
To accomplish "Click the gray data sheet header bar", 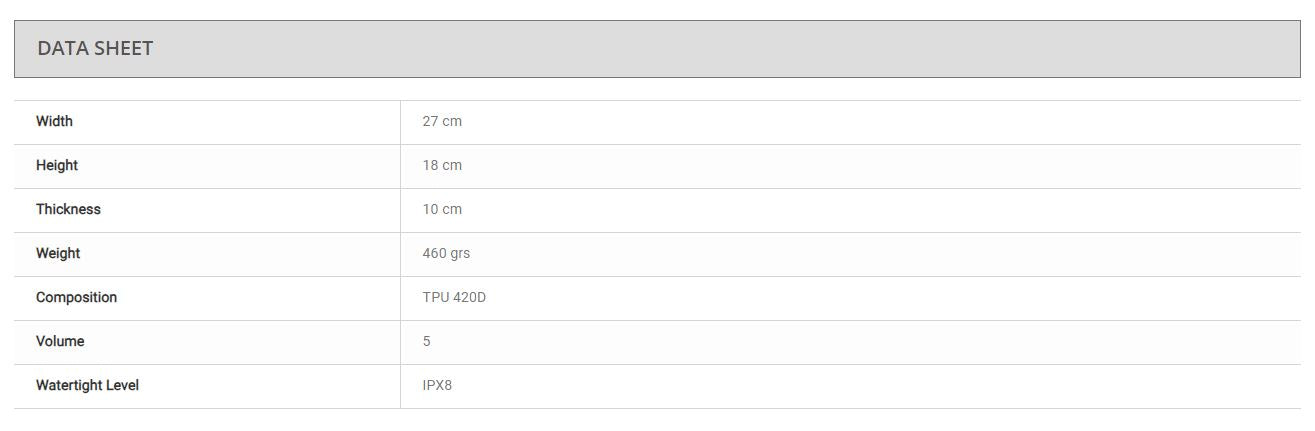I will tap(700, 49).
